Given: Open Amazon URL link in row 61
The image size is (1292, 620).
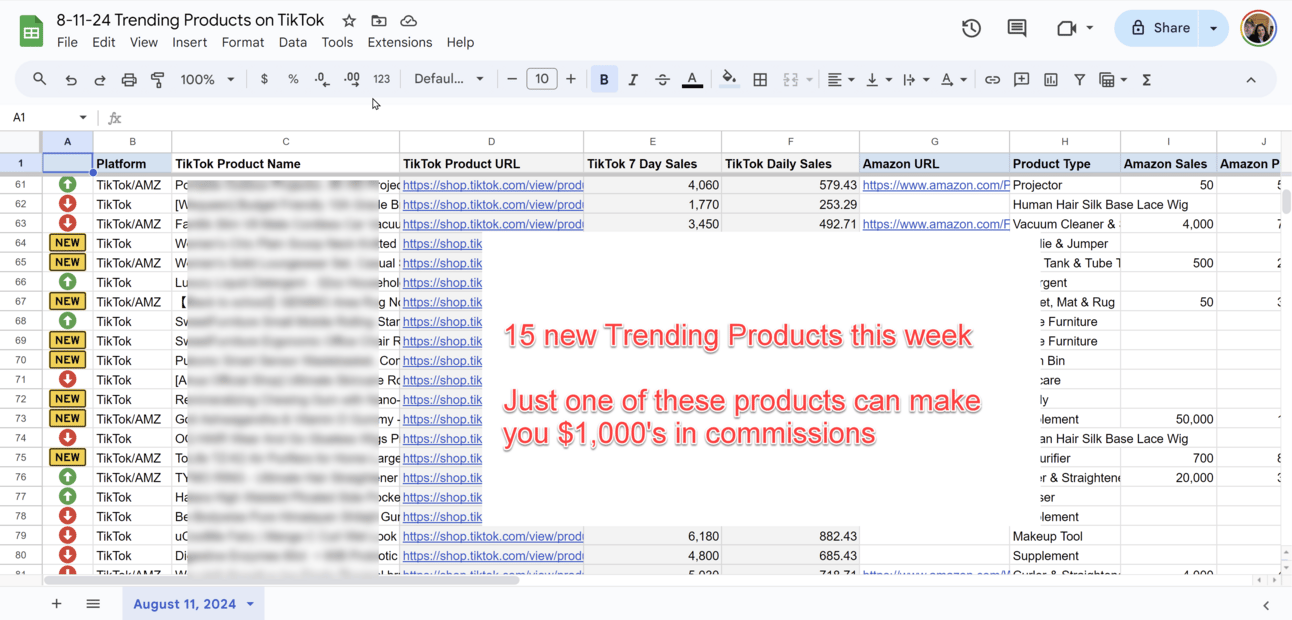Looking at the screenshot, I should (x=936, y=185).
